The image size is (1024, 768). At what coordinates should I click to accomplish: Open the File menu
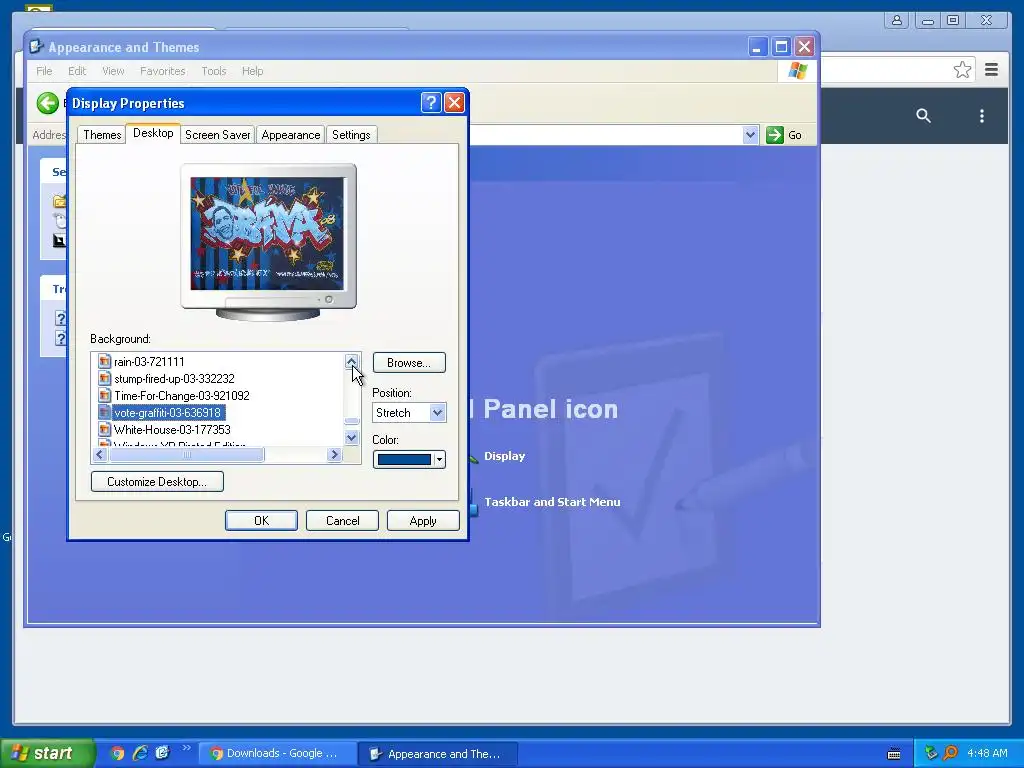pos(44,71)
